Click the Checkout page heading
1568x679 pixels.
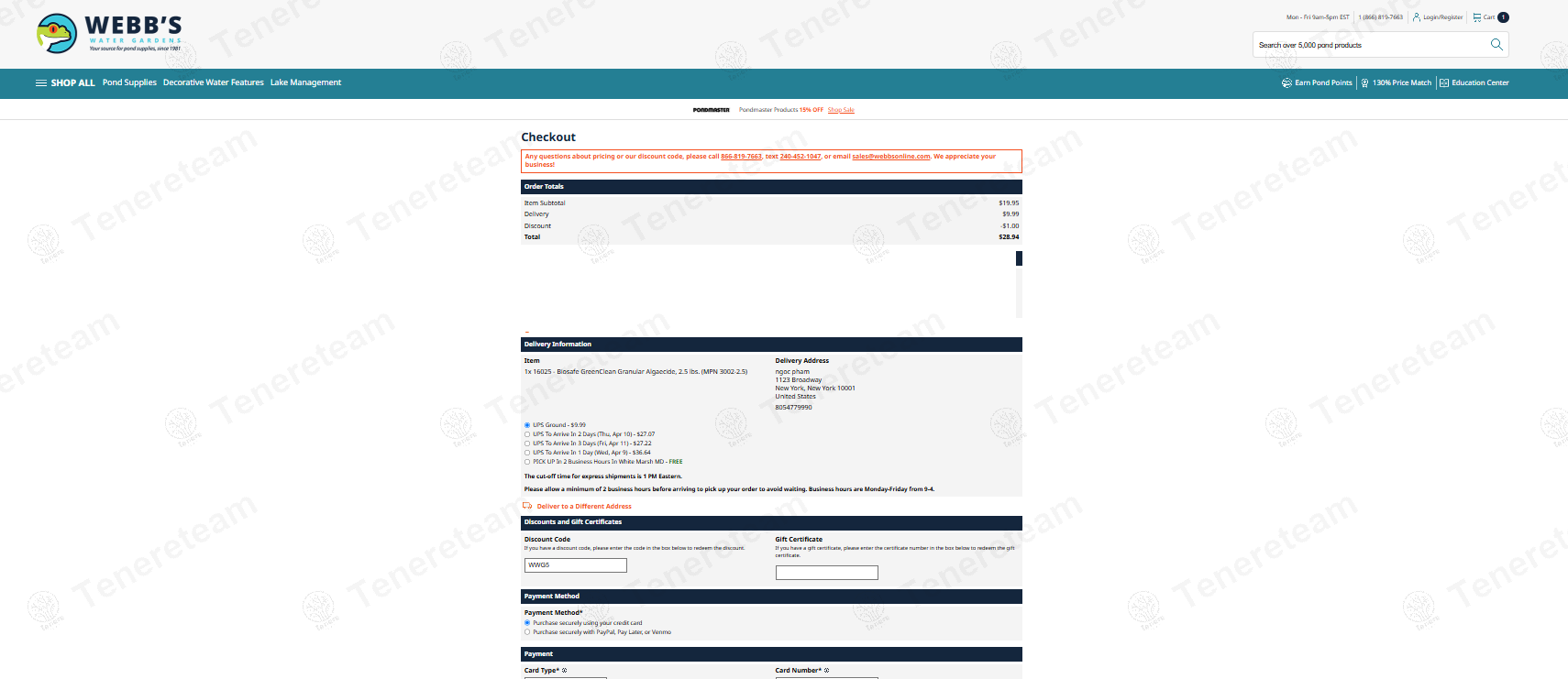[548, 137]
